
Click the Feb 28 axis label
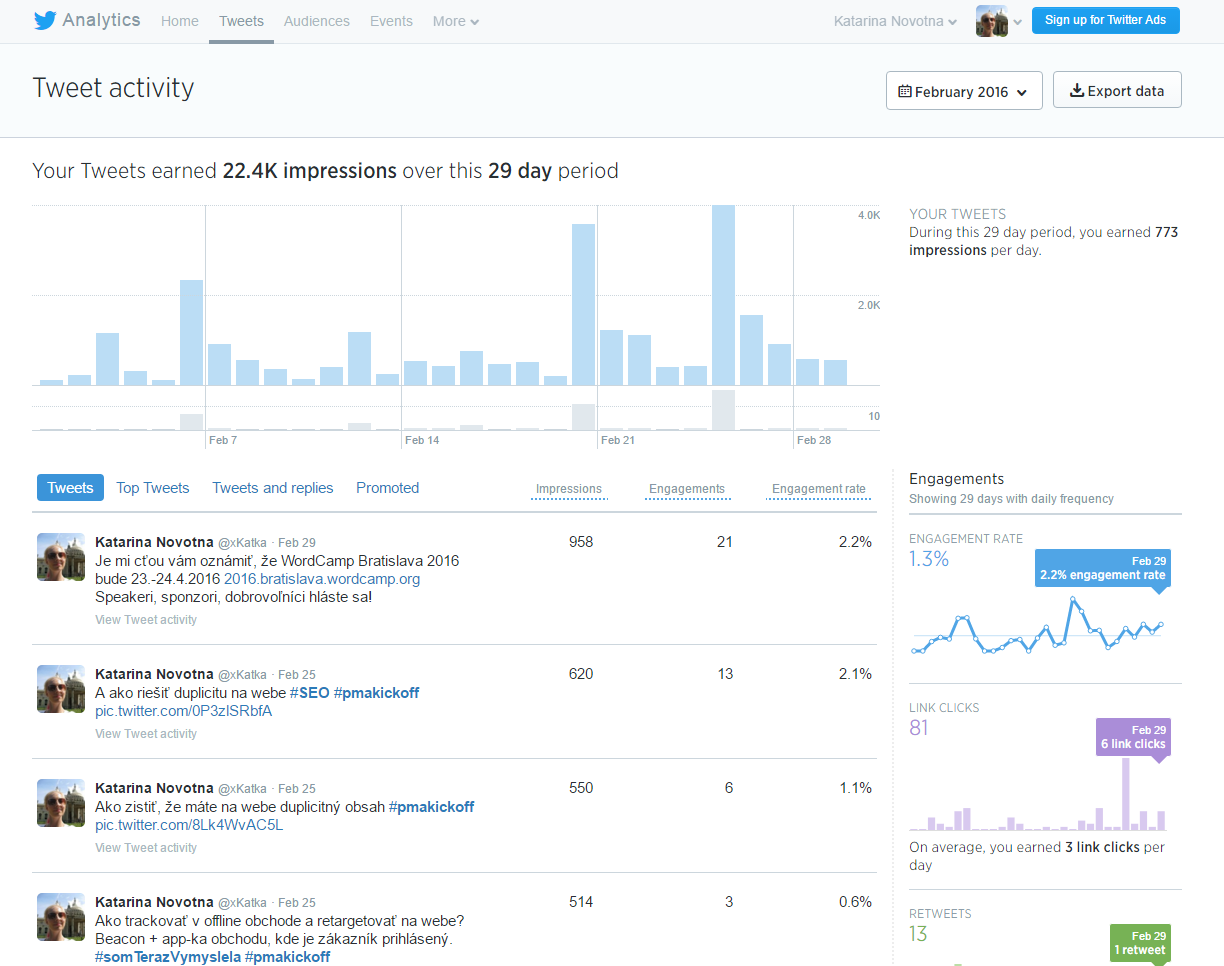click(x=814, y=440)
